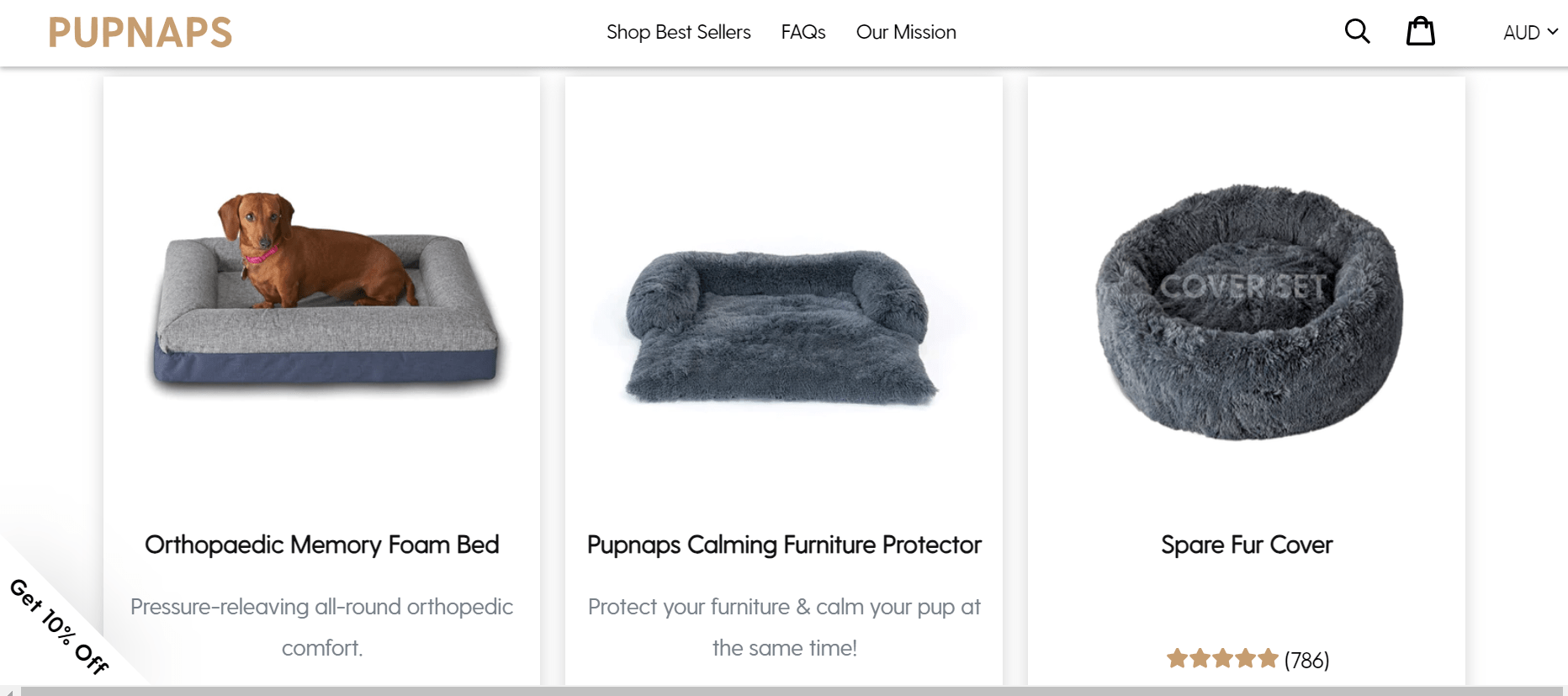Screen dimensions: 1568x696
Task: Open the Shop Best Sellers menu
Action: pyautogui.click(x=678, y=32)
